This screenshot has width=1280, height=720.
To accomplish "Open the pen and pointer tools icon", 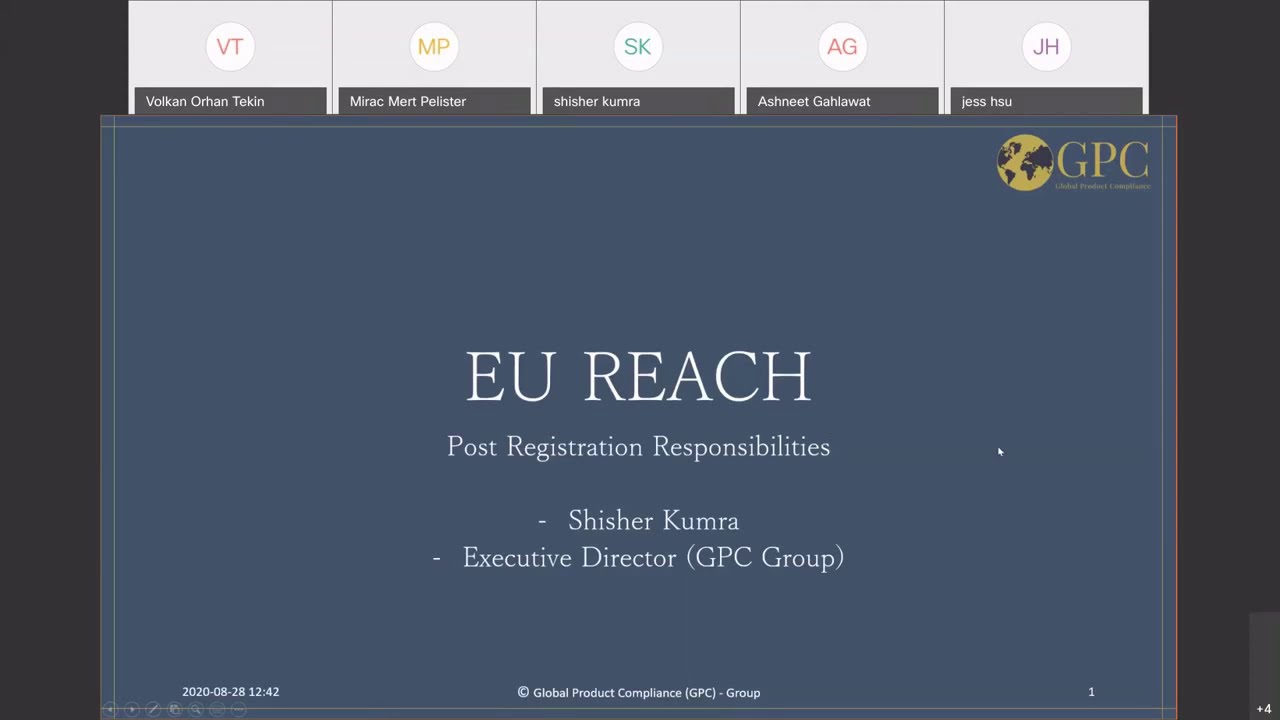I will click(153, 709).
